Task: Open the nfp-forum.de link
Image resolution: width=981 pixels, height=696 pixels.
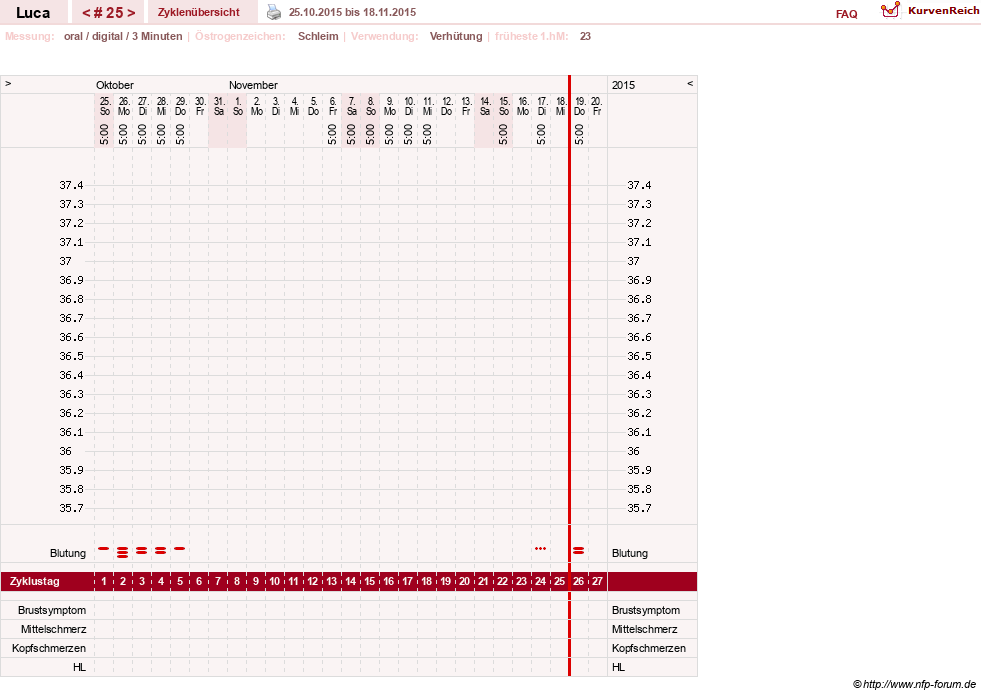Action: 914,684
